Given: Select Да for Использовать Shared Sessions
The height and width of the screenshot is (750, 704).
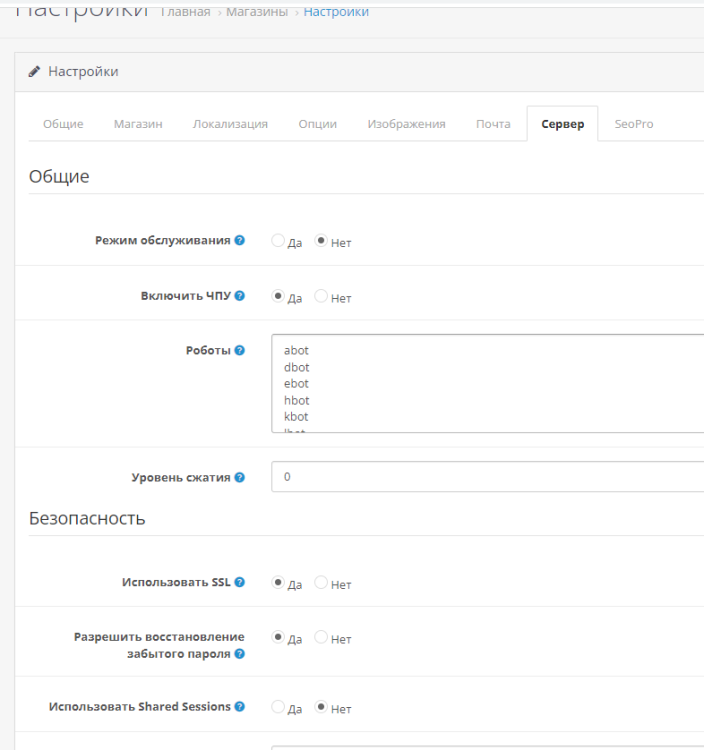Looking at the screenshot, I should point(278,708).
